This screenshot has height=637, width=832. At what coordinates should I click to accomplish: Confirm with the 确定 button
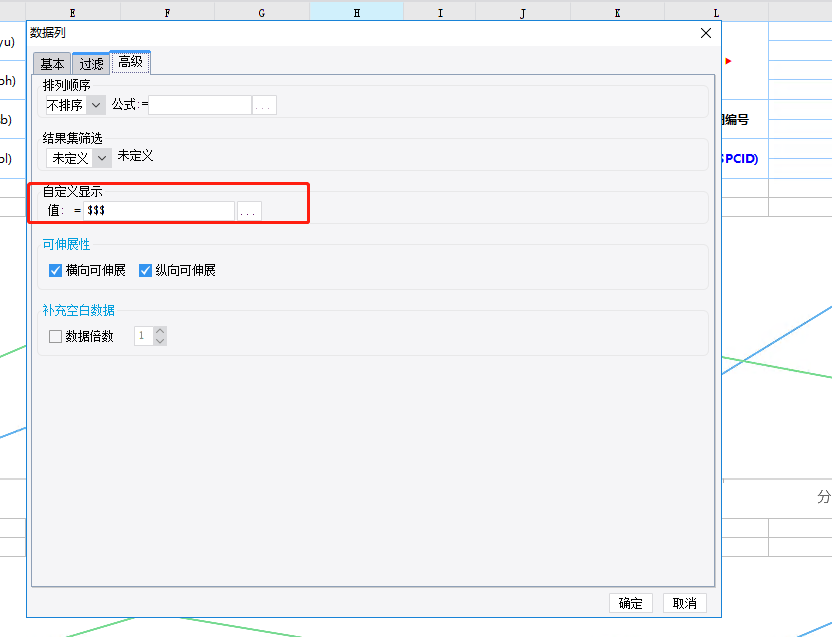630,604
